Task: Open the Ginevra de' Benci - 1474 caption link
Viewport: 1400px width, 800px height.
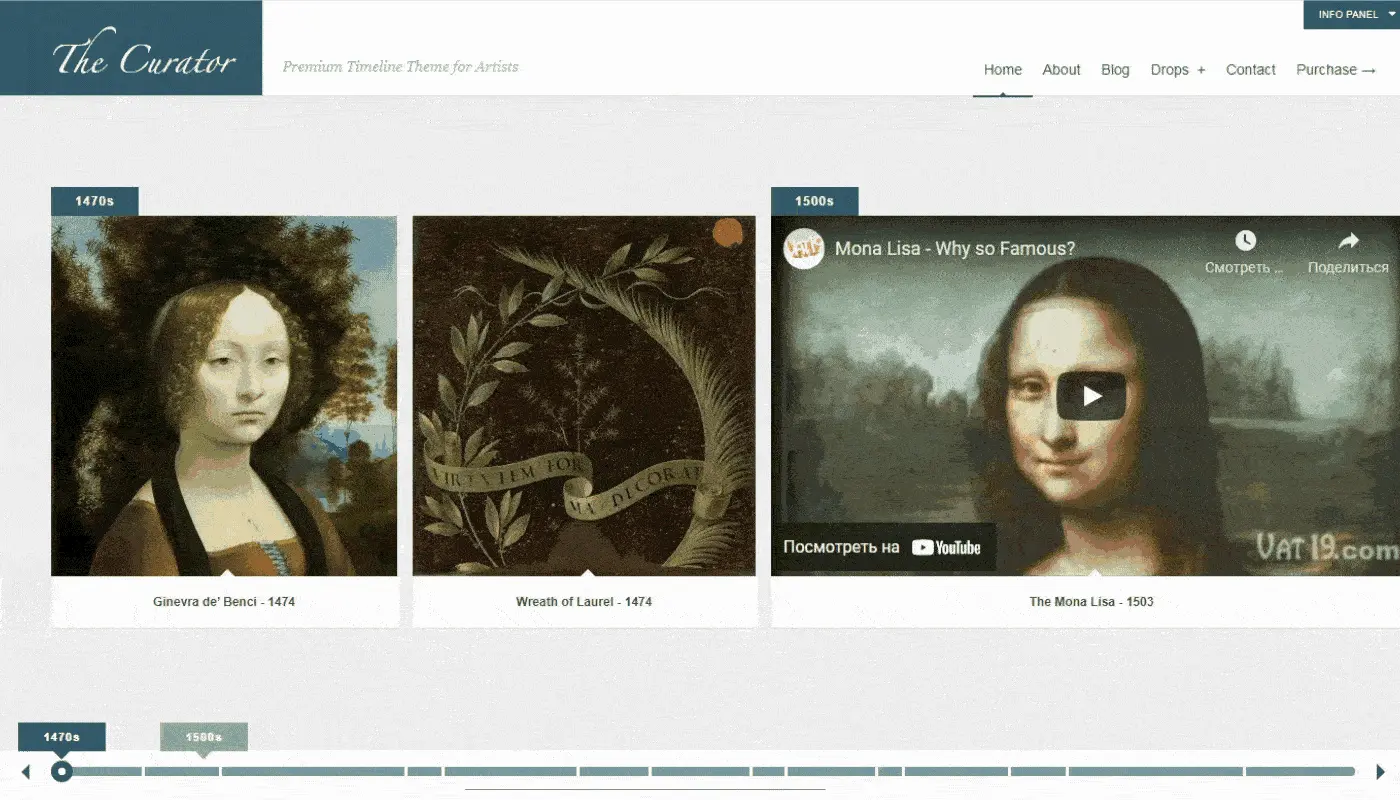Action: point(223,601)
